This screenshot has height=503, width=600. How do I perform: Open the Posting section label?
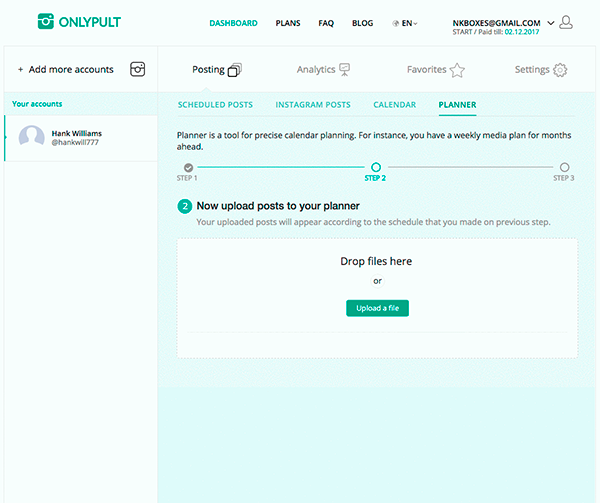click(208, 70)
